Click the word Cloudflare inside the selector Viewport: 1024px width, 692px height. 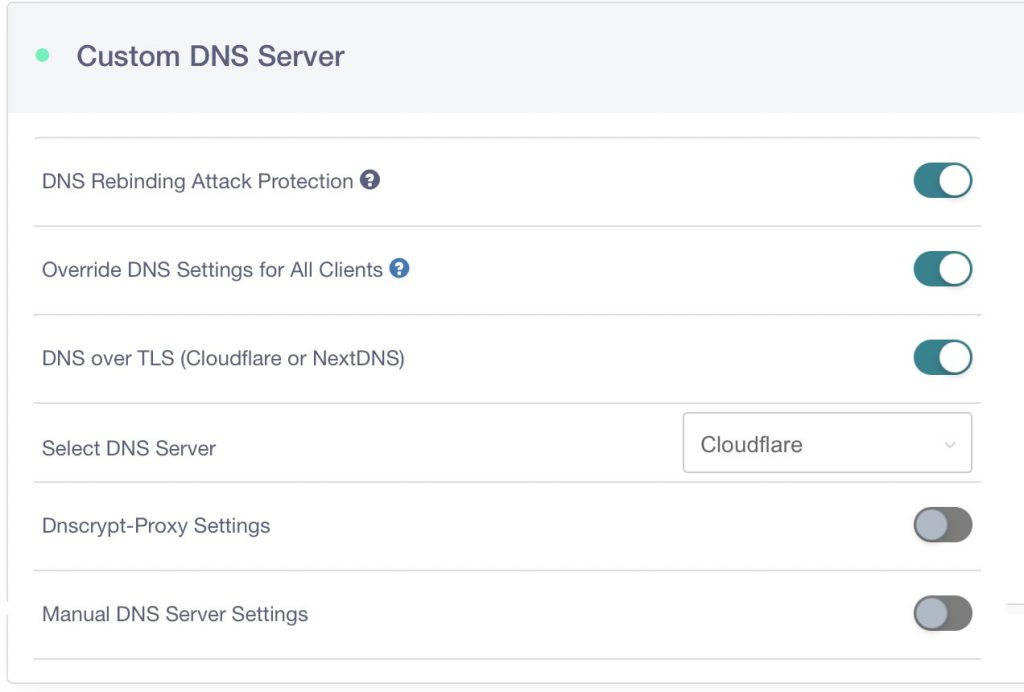coord(751,445)
